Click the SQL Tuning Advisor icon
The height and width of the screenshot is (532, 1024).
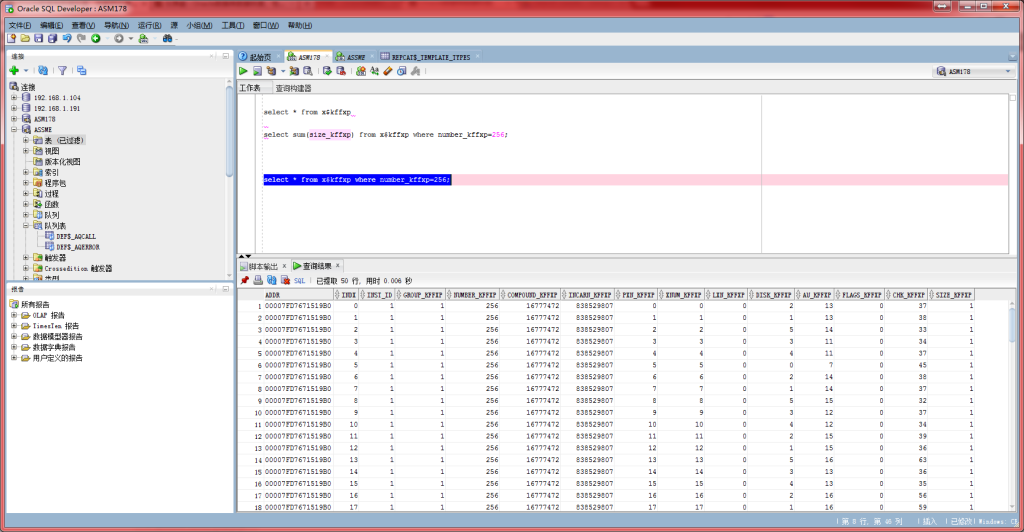308,71
